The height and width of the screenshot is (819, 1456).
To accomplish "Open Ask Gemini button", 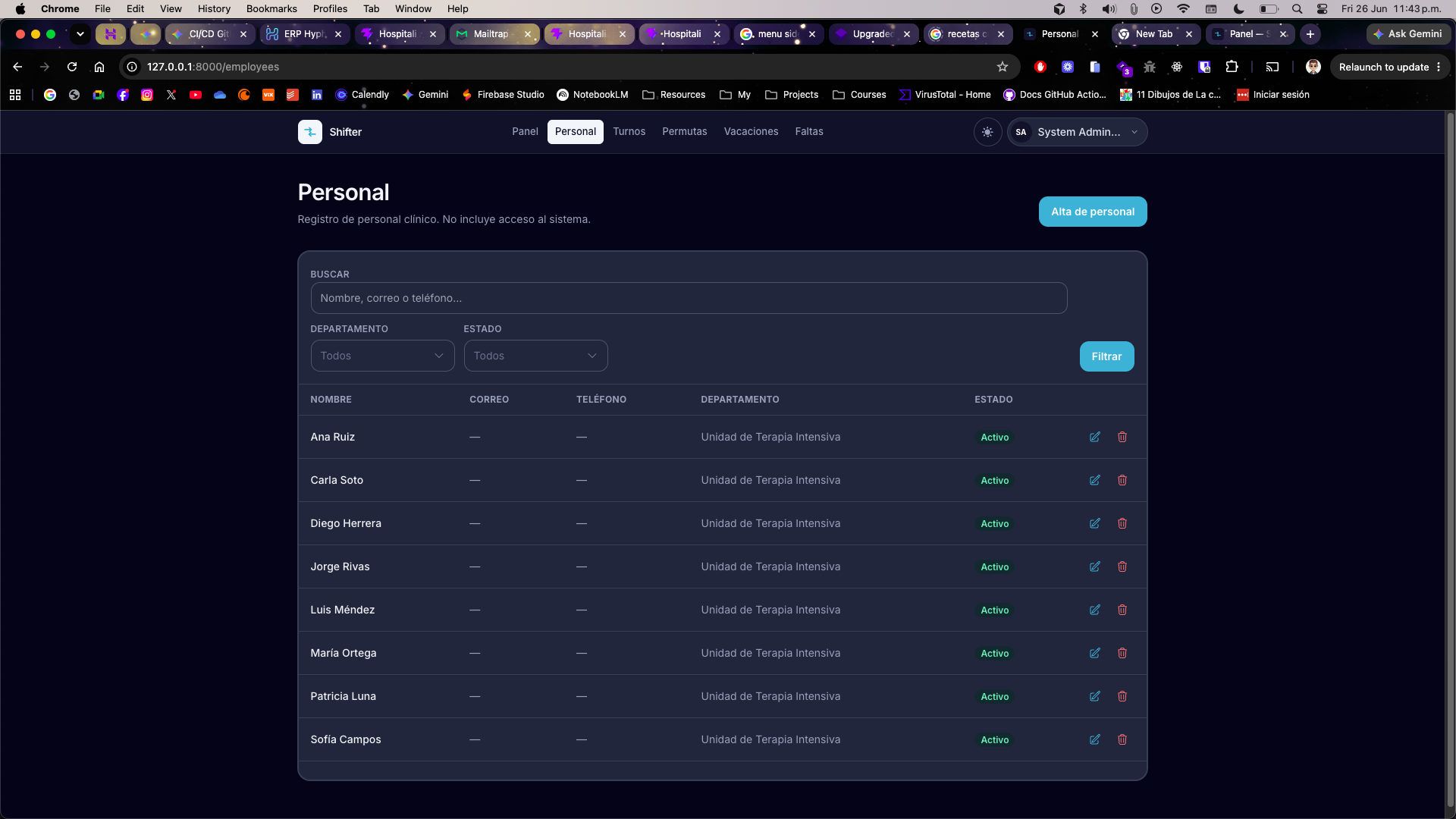I will tap(1408, 34).
